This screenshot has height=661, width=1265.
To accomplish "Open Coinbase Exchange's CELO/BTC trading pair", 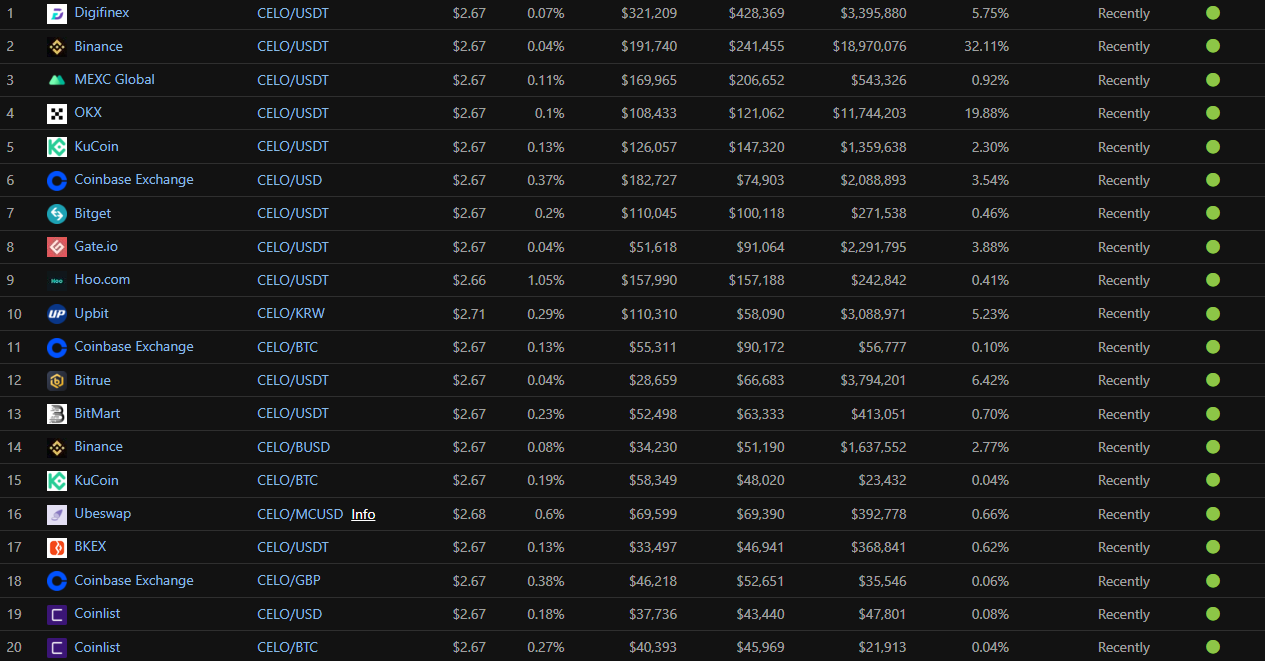I will click(288, 347).
